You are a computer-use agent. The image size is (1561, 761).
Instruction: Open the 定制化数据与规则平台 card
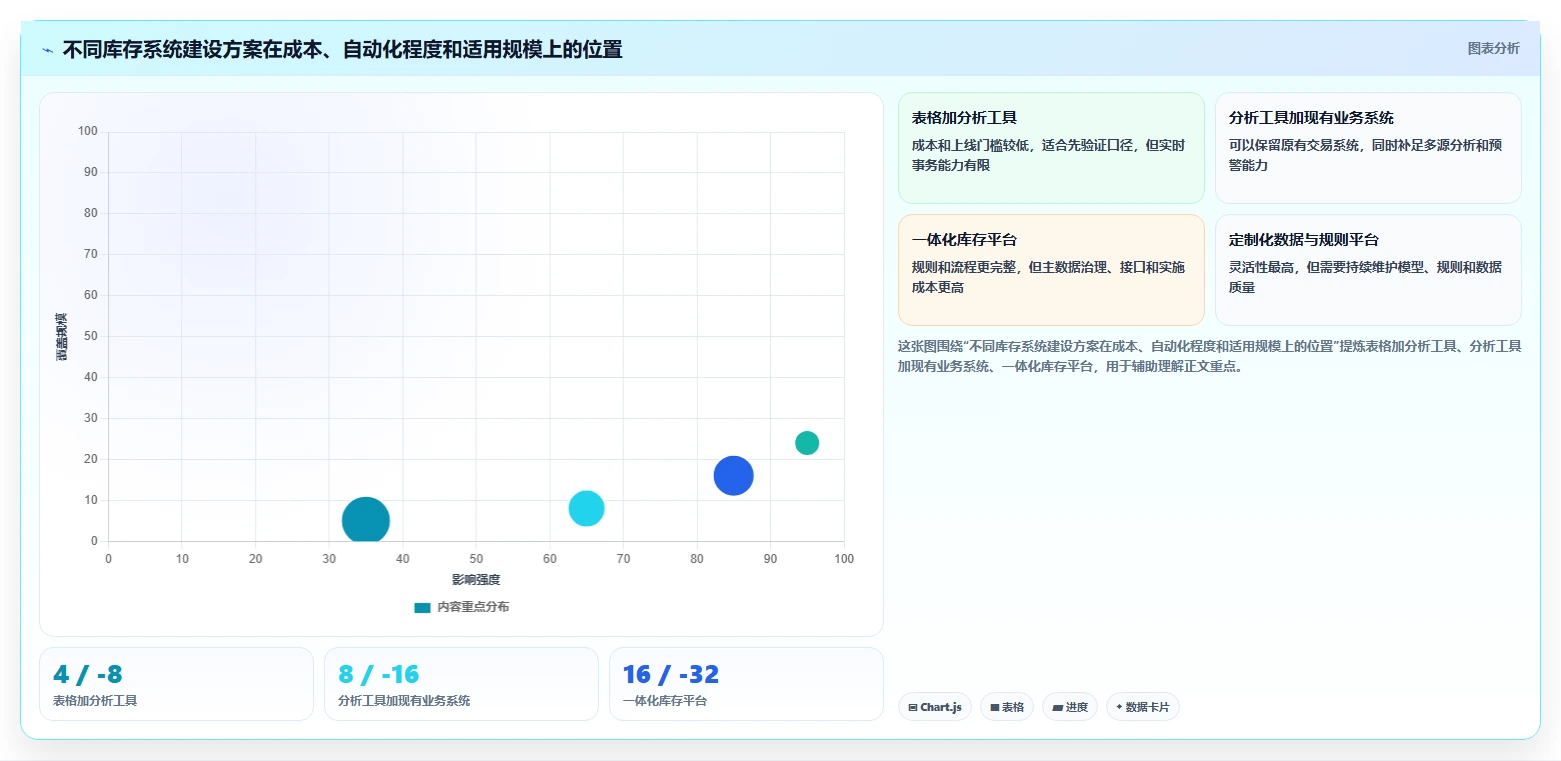pyautogui.click(x=1368, y=270)
